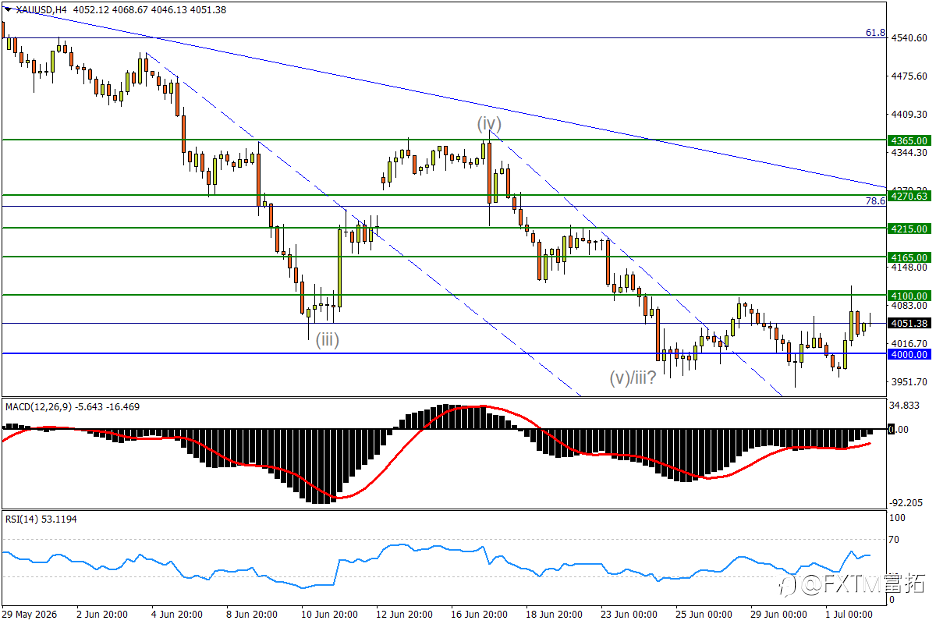Select the XAUUSD,H4 chart title text

(x=41, y=10)
